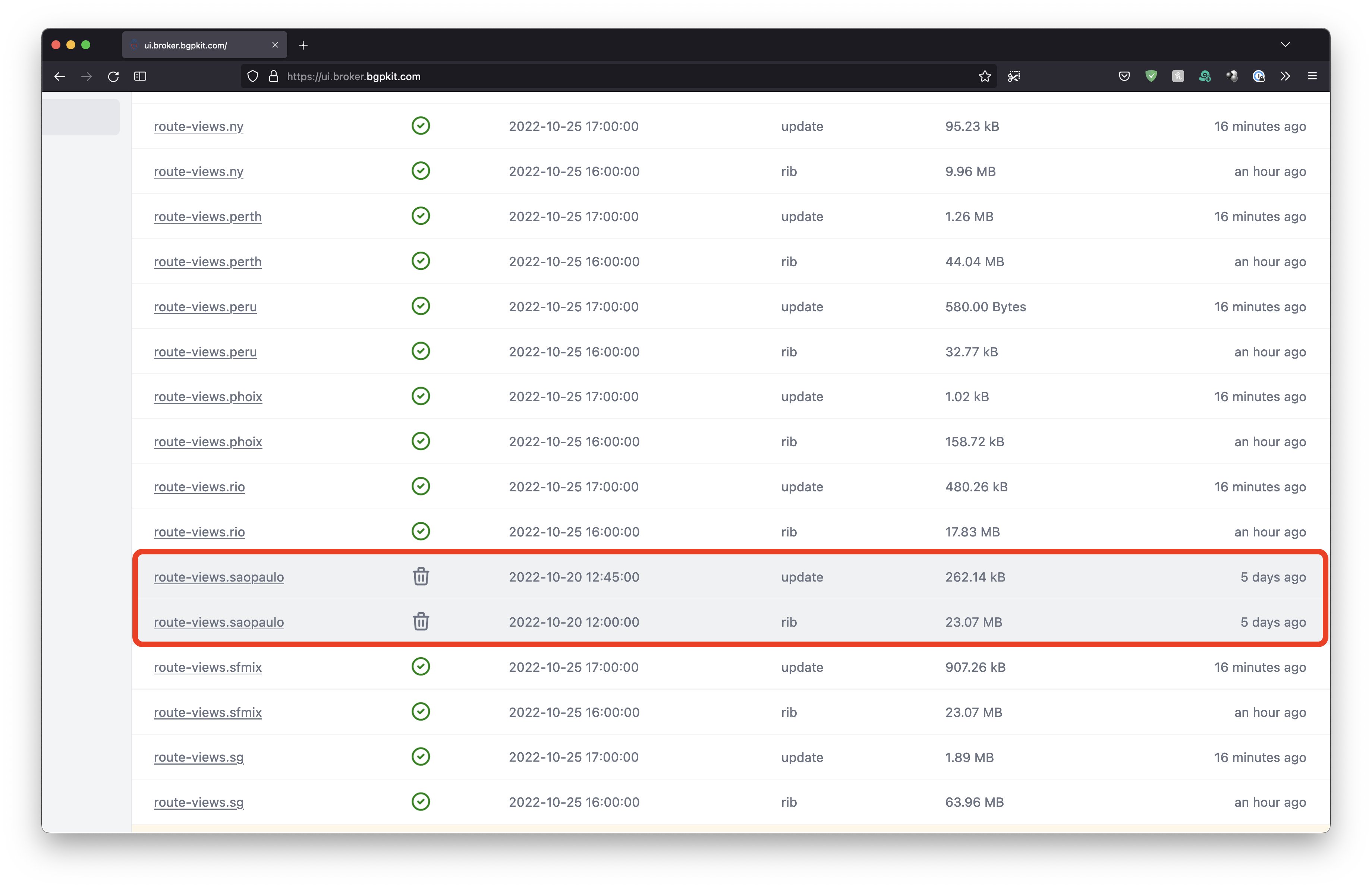Click the gray placeholder block in the left sidebar

pos(81,117)
